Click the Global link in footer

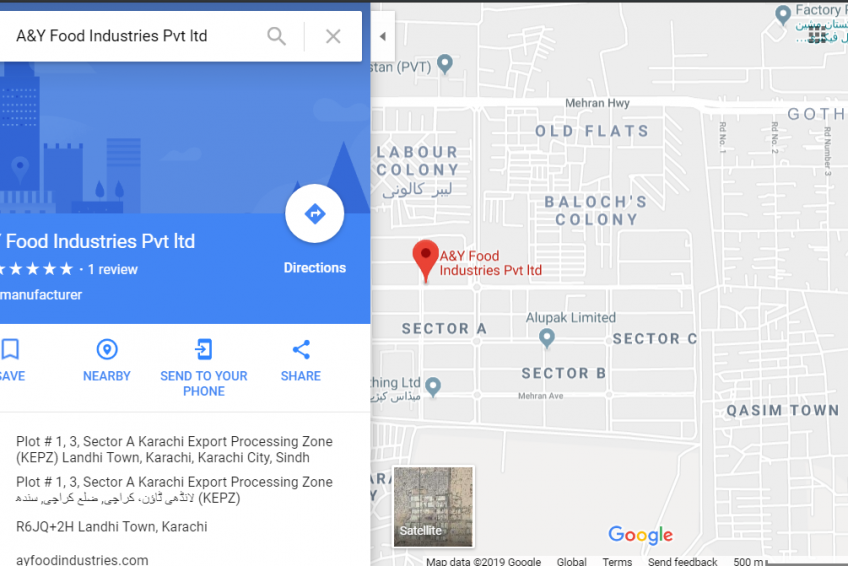coord(571,561)
